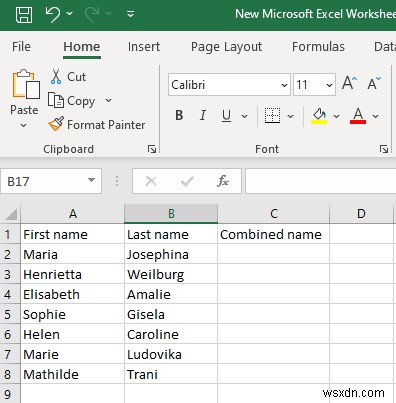Click the Undo arrow icon
This screenshot has width=396, height=403.
pyautogui.click(x=53, y=14)
